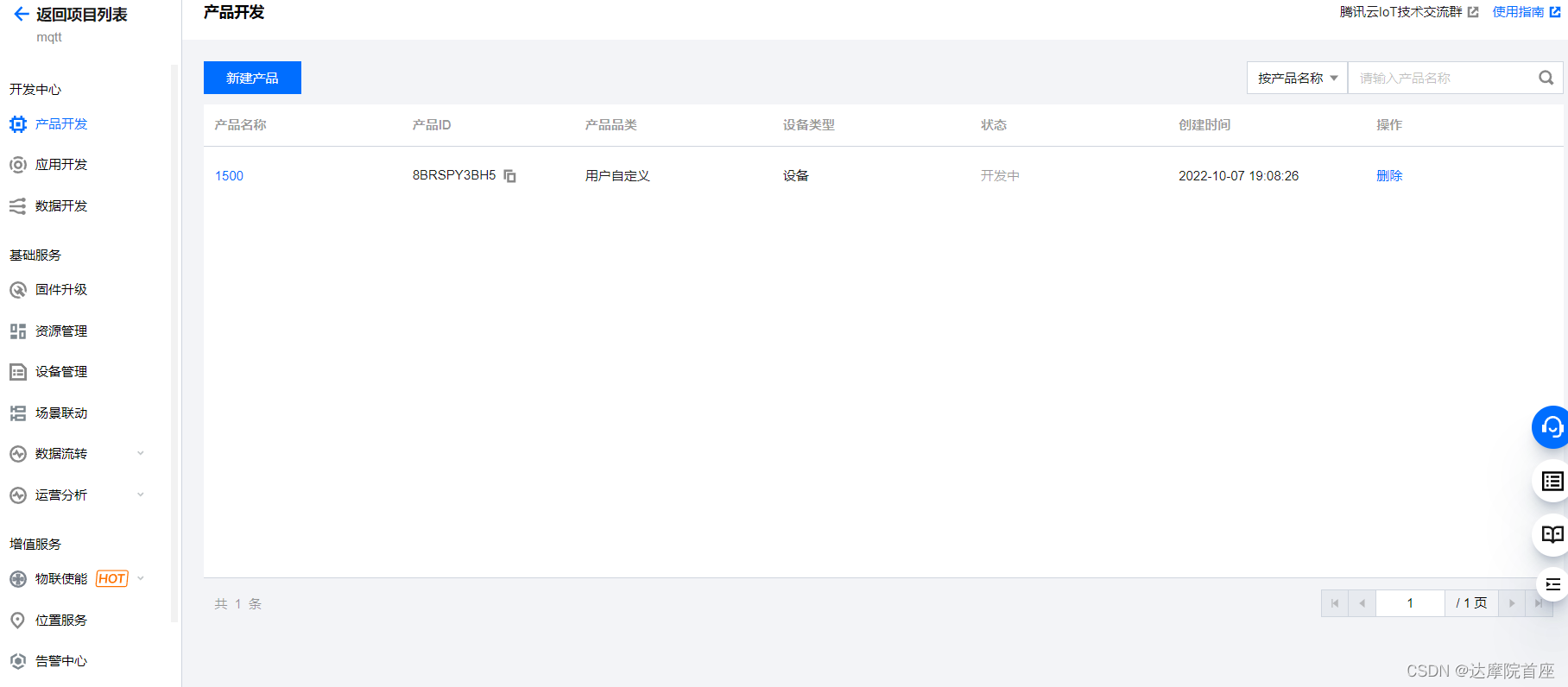Screen dimensions: 1568x687
Task: Click the 用户自定义 category cell
Action: coord(617,176)
